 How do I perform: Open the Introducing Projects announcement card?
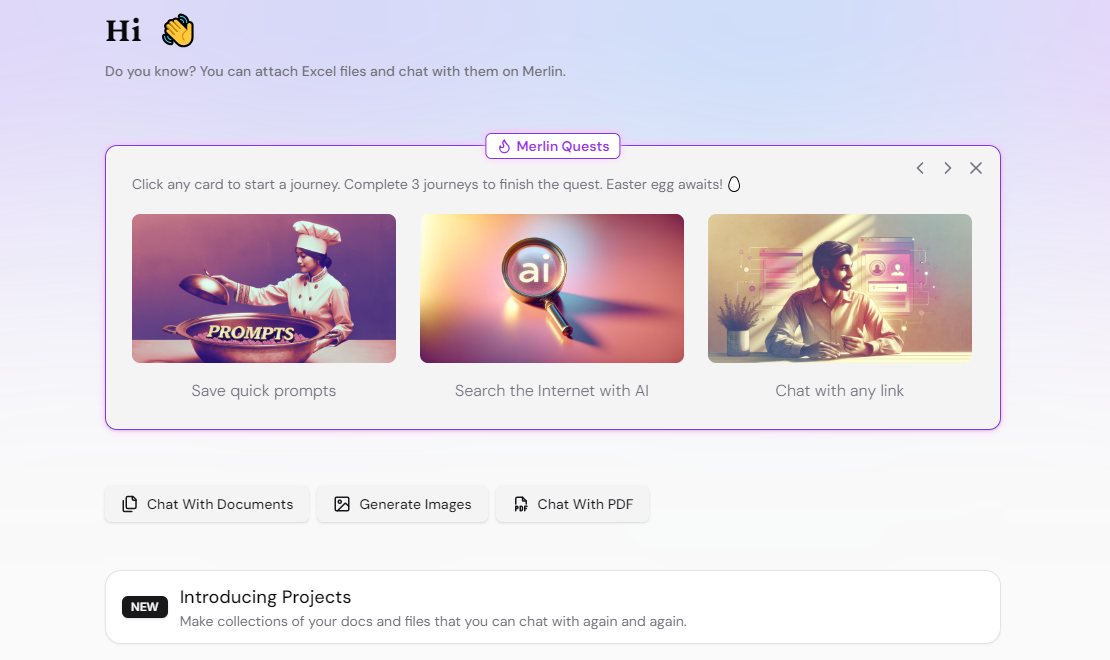pos(553,608)
